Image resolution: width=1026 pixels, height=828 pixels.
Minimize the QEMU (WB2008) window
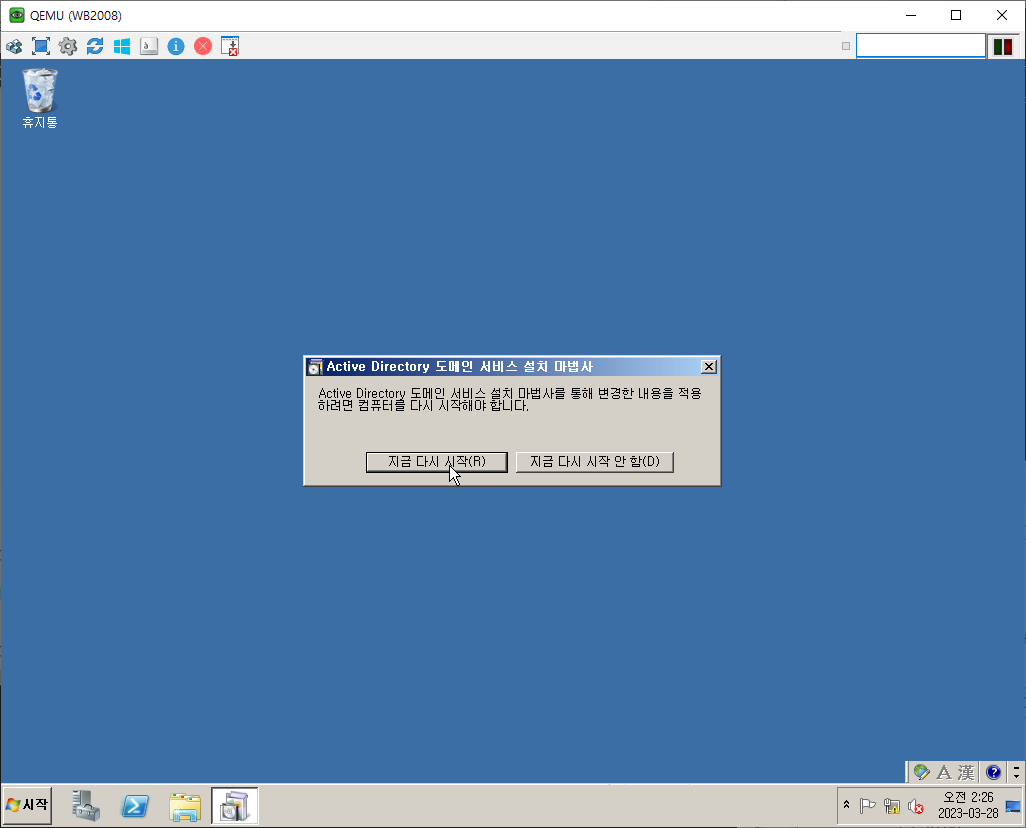tap(911, 15)
